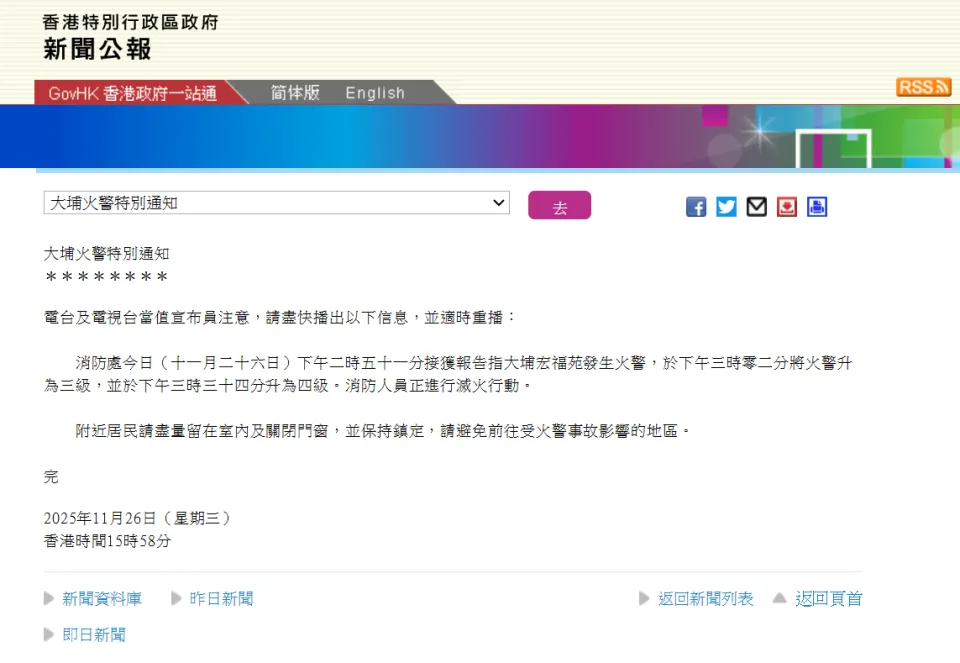Jump to top via 返回頁首
The width and height of the screenshot is (960, 663).
click(828, 599)
